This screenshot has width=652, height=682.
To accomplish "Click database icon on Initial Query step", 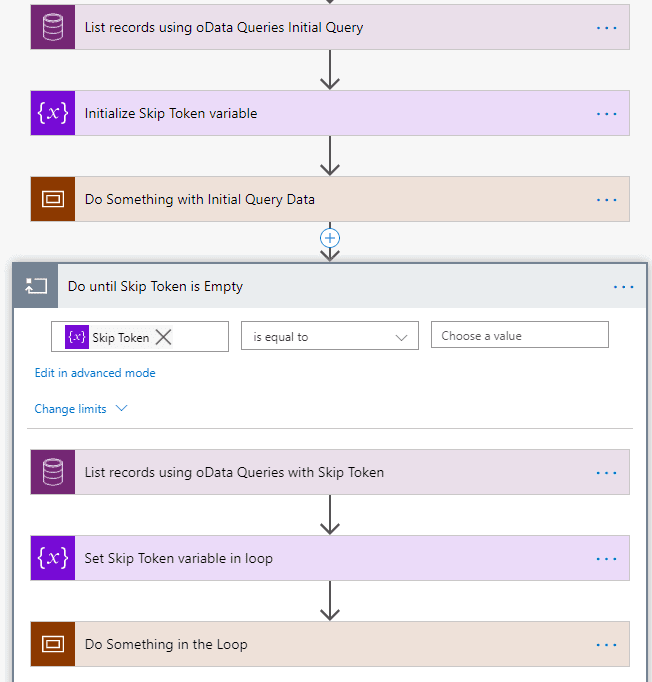I will coord(53,27).
